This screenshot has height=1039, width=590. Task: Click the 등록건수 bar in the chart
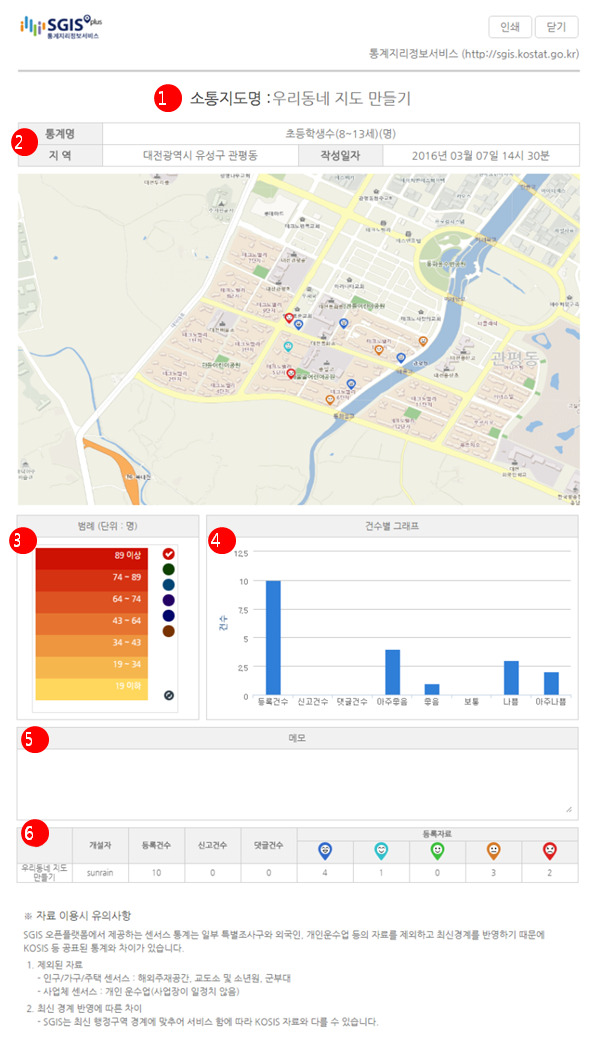273,637
